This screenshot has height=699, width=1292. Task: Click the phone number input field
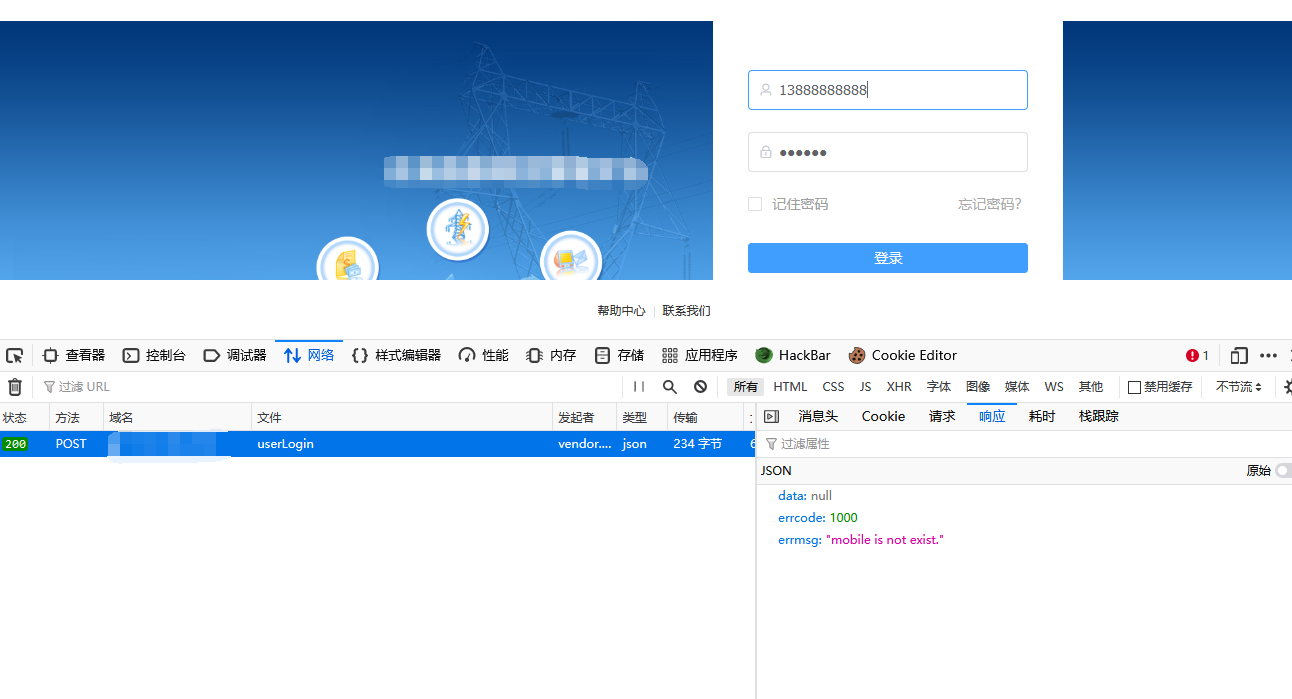click(x=887, y=90)
